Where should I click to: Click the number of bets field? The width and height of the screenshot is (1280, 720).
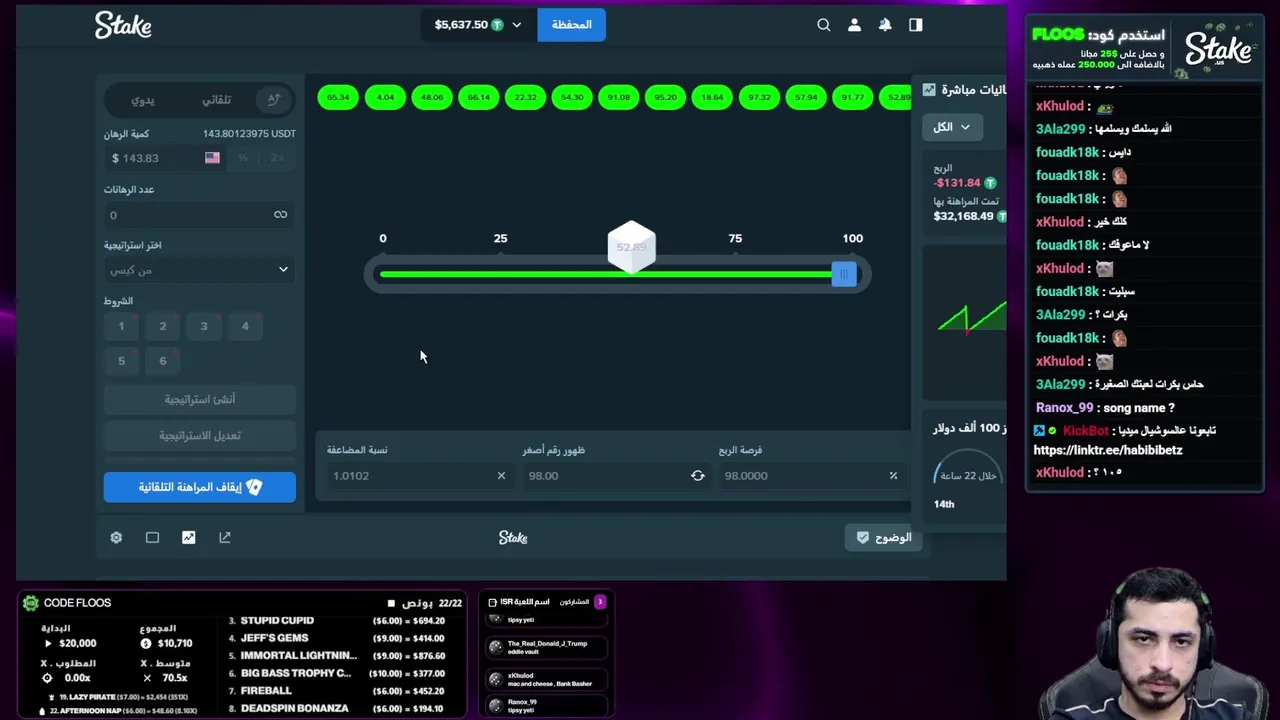(x=200, y=215)
